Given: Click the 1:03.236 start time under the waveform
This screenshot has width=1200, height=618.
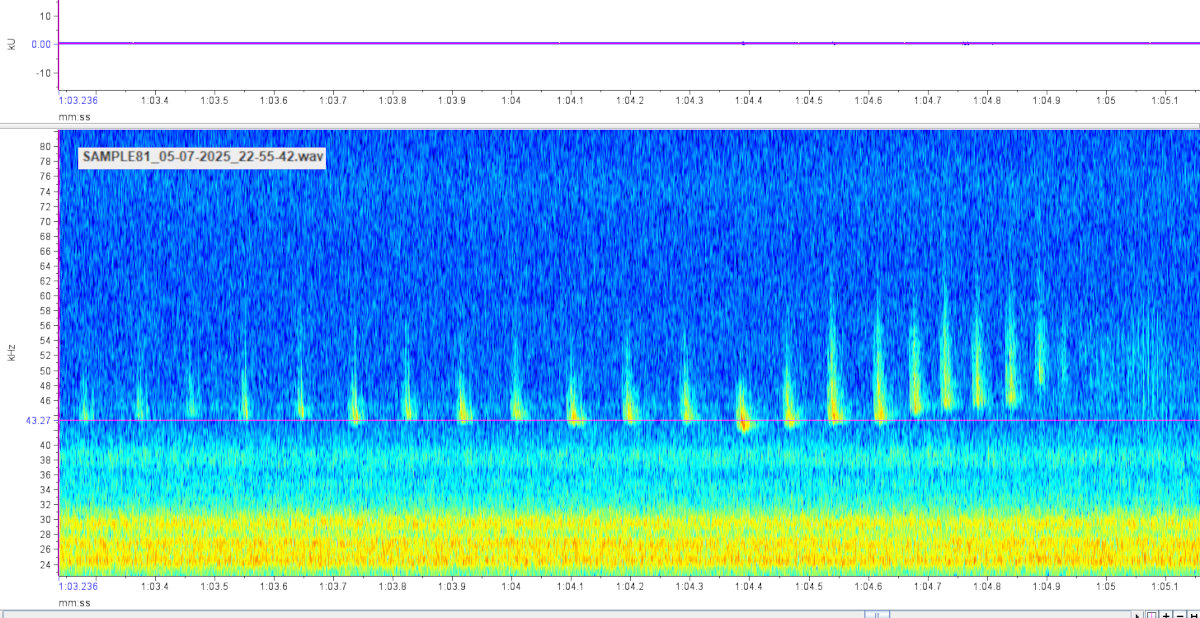Looking at the screenshot, I should 78,101.
